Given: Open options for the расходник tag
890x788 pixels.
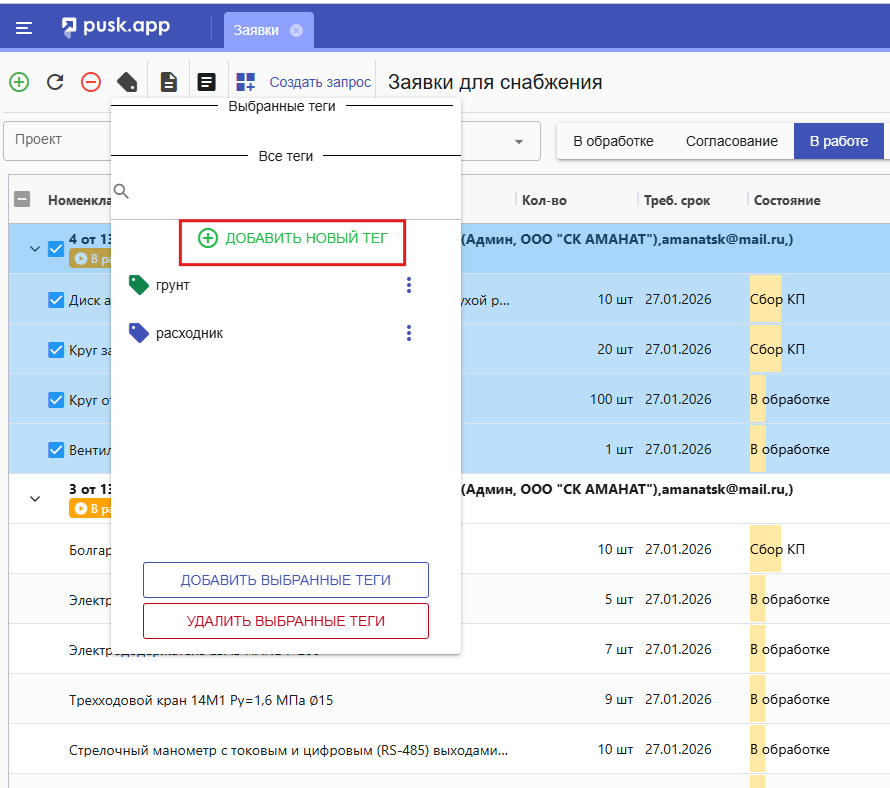Looking at the screenshot, I should pos(408,333).
